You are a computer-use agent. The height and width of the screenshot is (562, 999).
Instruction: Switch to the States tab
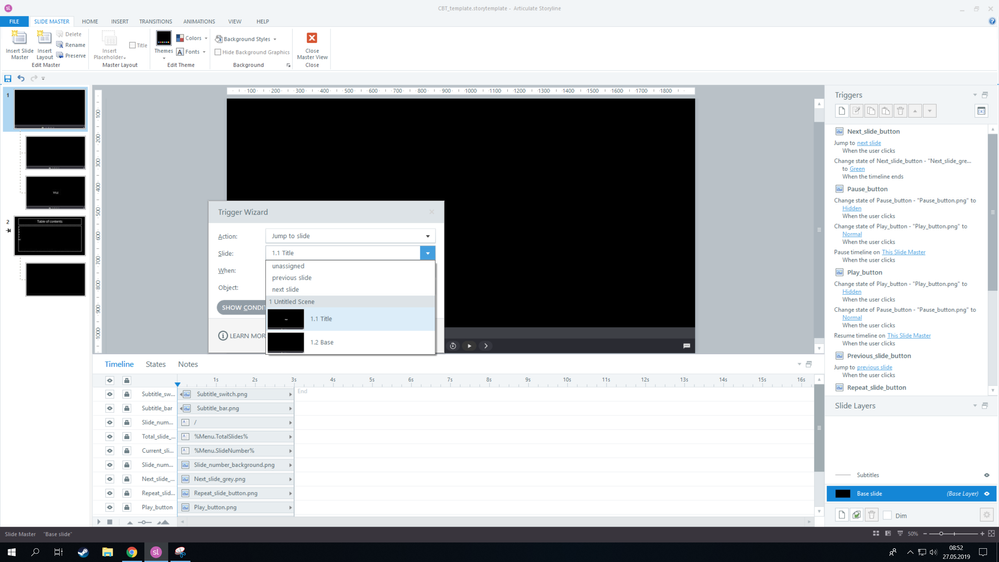[155, 364]
